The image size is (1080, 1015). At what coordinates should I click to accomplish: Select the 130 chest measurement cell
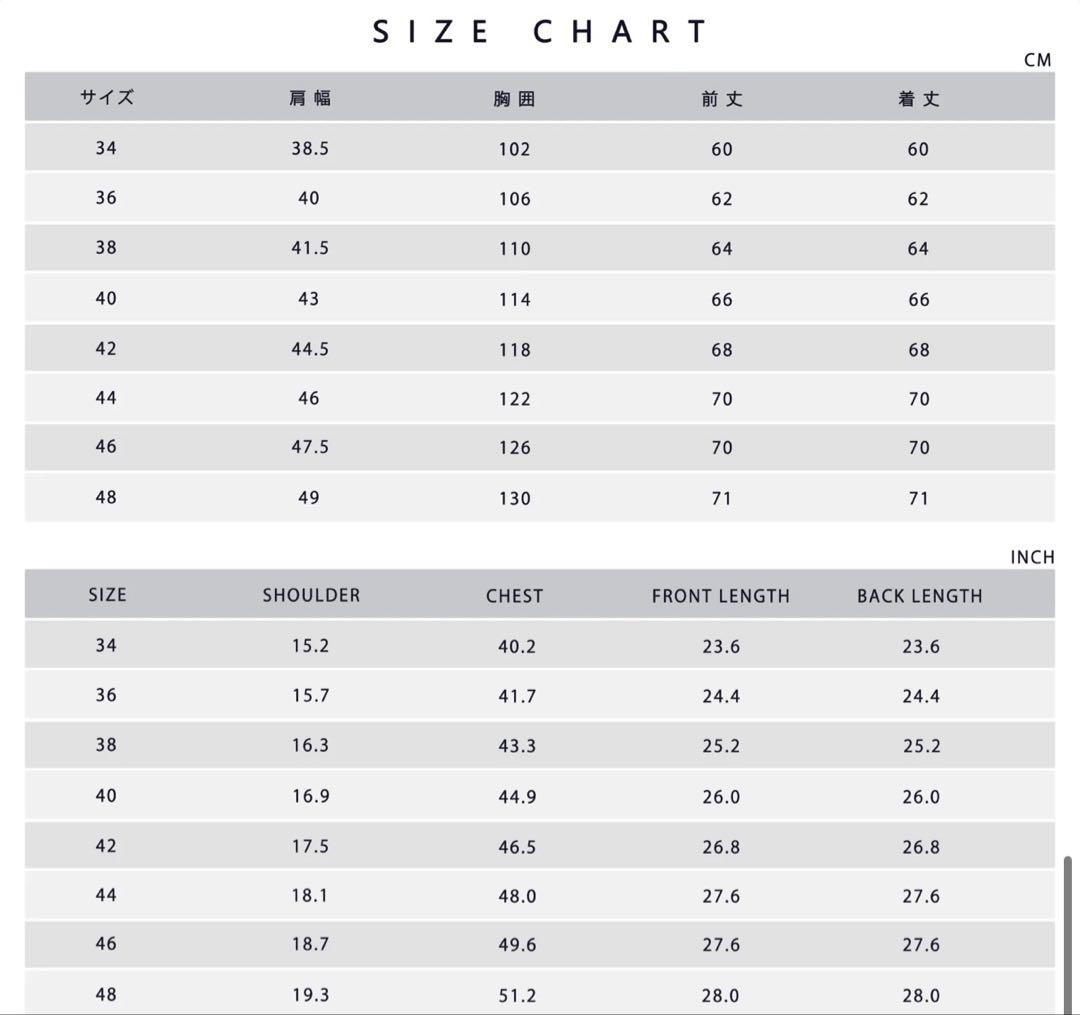tap(515, 499)
